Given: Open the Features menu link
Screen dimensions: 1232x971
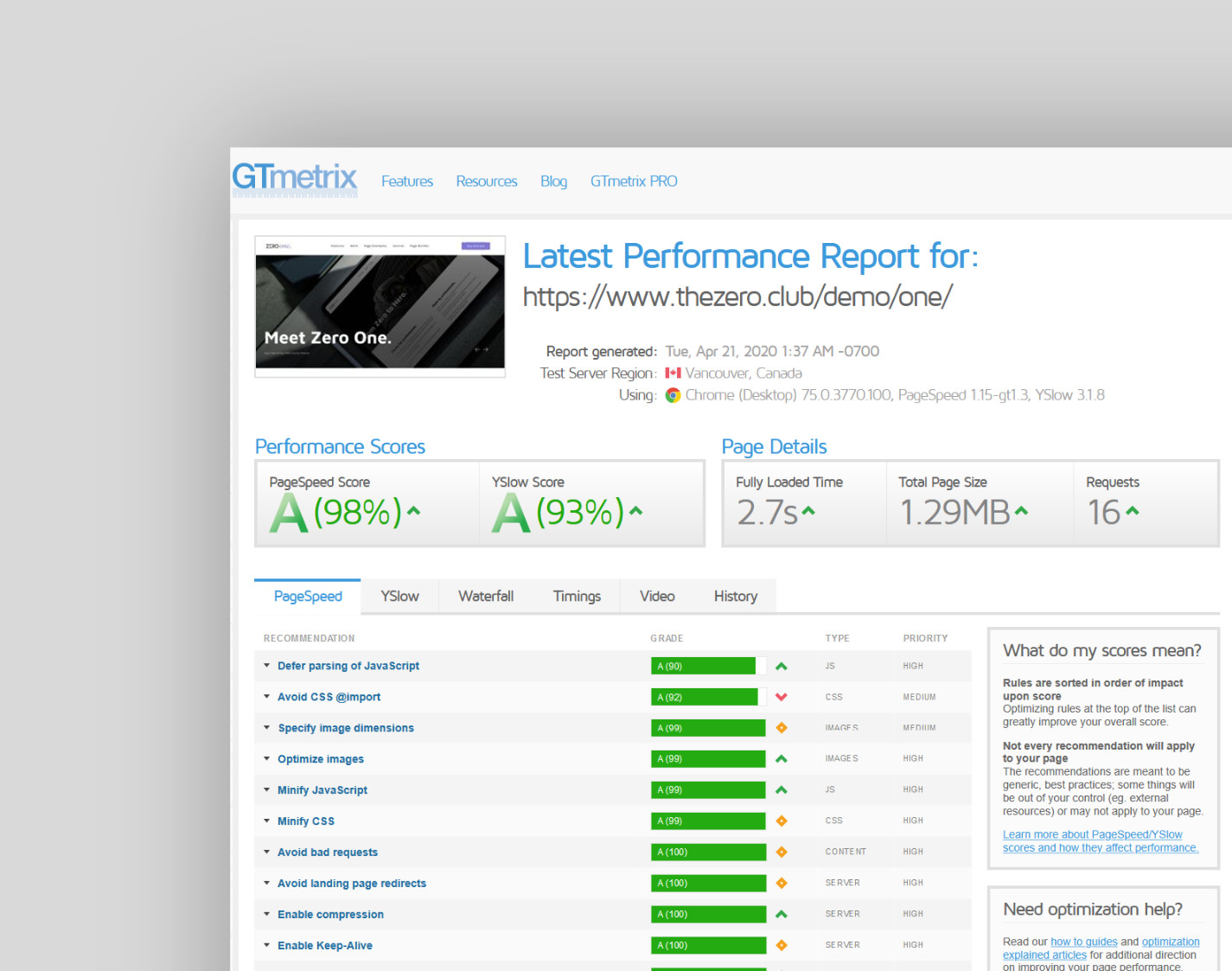Looking at the screenshot, I should (x=407, y=182).
